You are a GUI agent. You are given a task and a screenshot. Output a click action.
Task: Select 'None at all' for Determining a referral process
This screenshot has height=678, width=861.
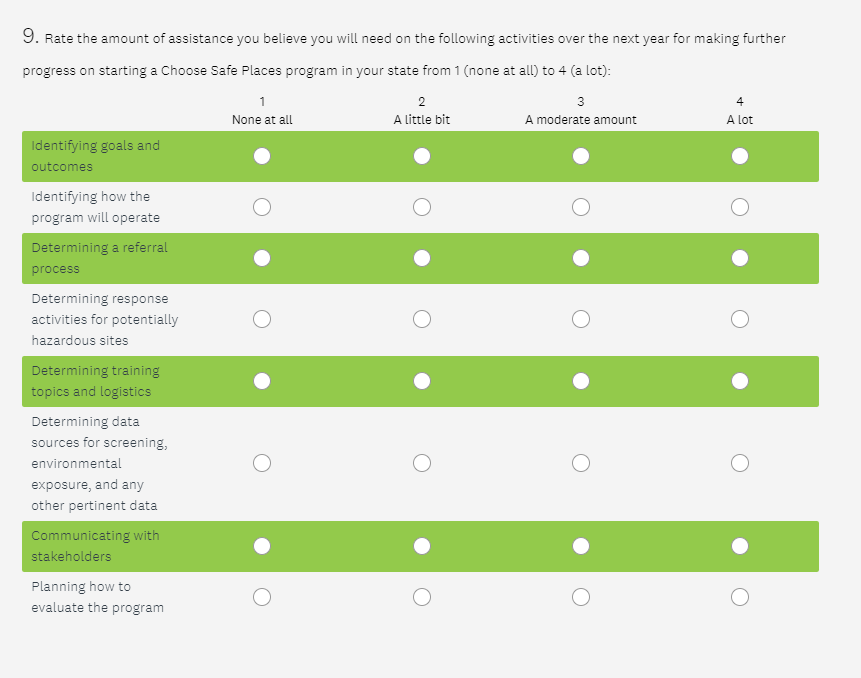(262, 258)
